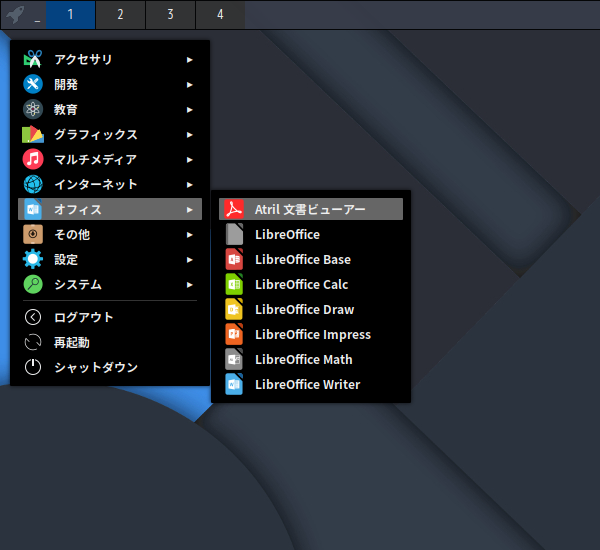Click the LibreOffice Math icon

click(x=234, y=359)
